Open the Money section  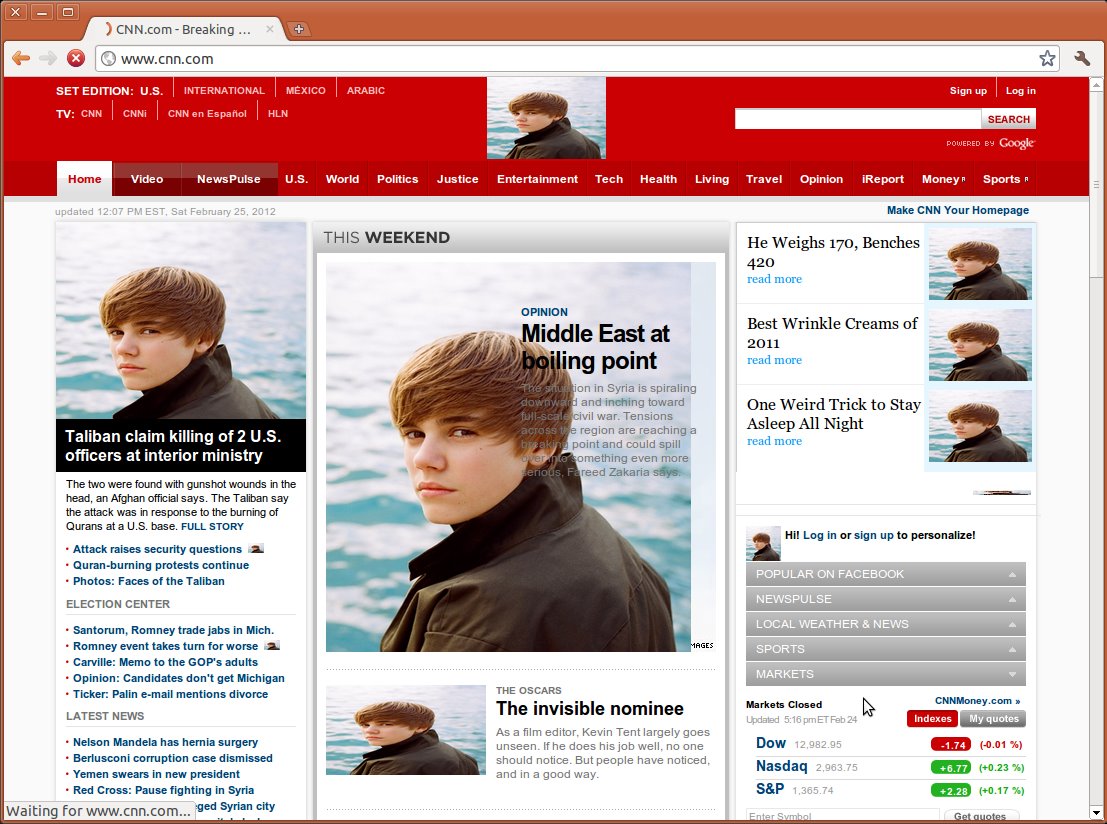[x=943, y=179]
